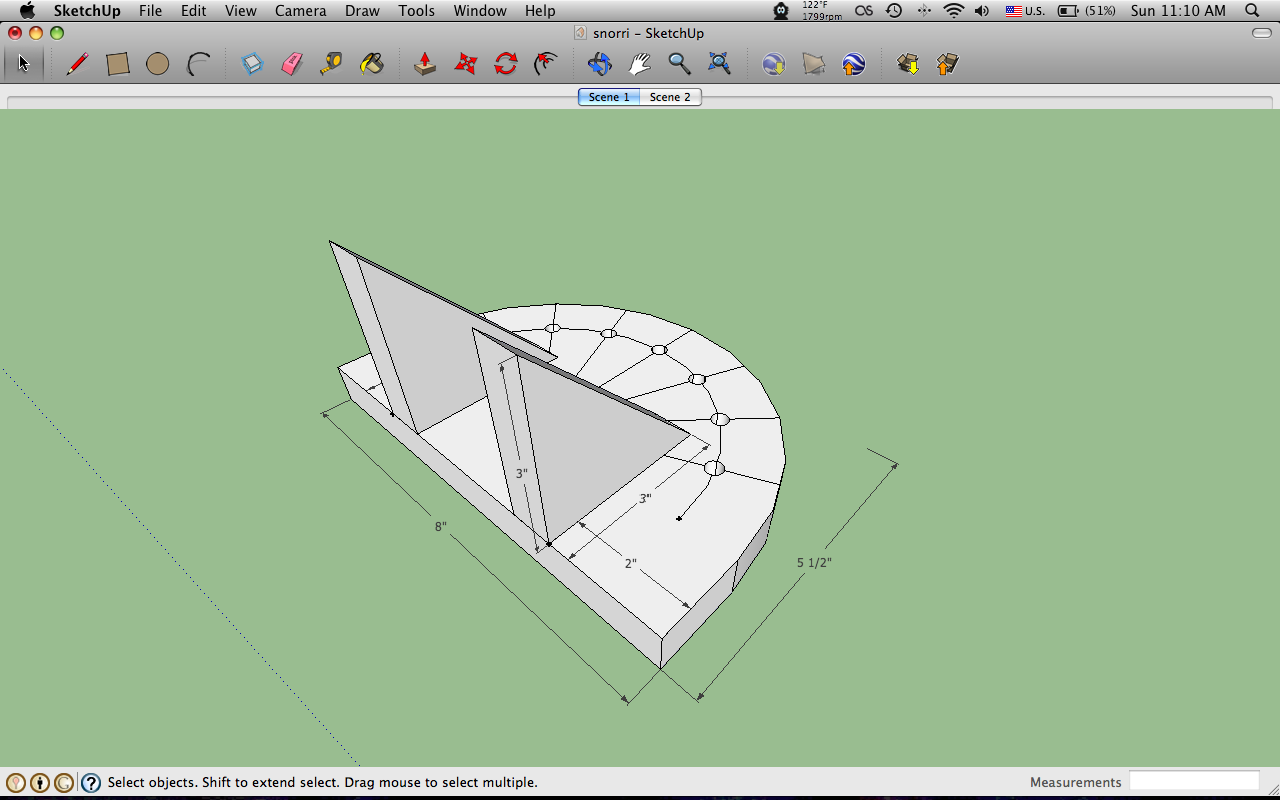Click the 8" dimension label
Viewport: 1280px width, 800px height.
point(440,527)
